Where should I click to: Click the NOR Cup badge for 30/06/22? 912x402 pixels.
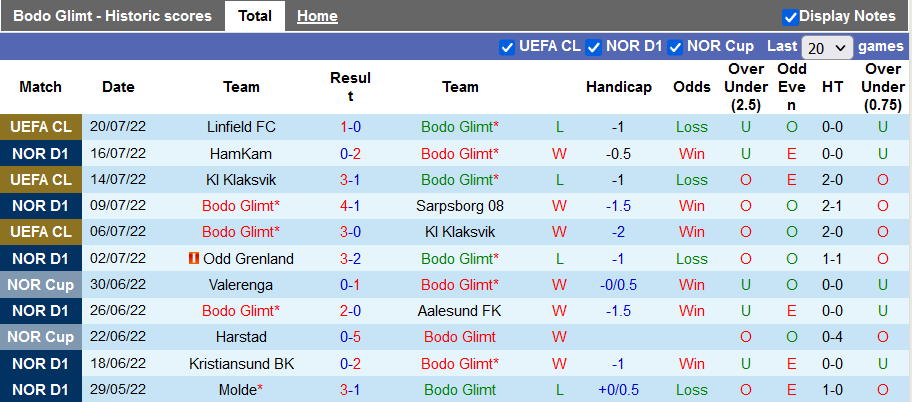click(41, 285)
